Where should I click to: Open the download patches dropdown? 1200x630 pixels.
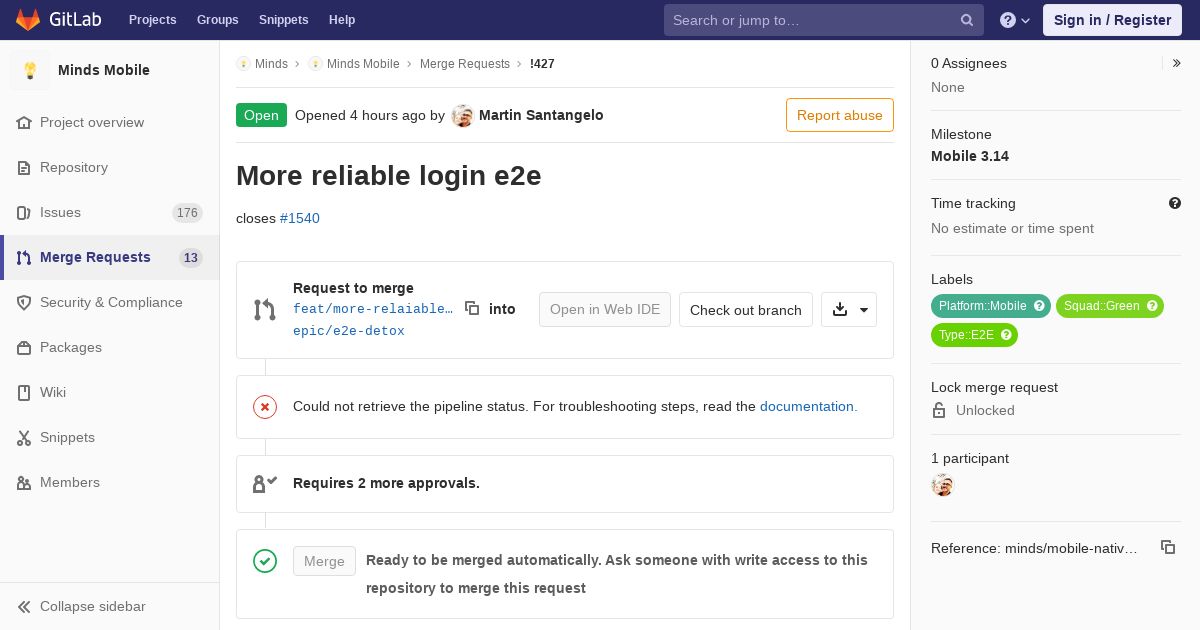pyautogui.click(x=849, y=310)
